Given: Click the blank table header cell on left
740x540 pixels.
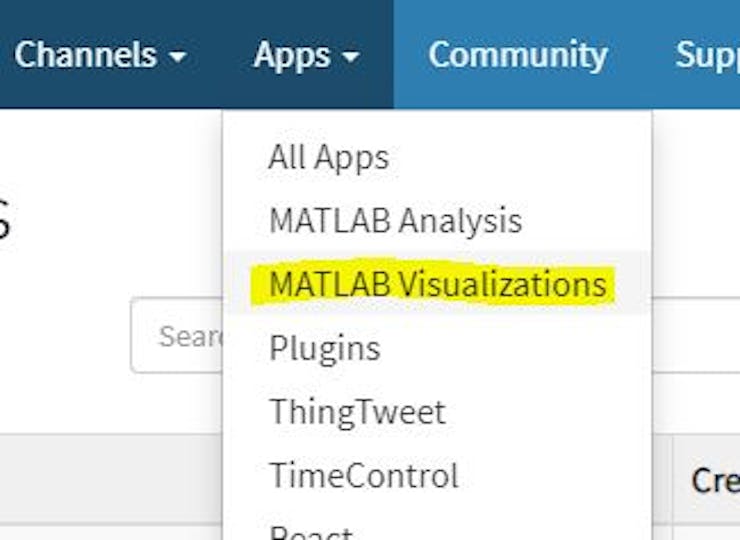Looking at the screenshot, I should (x=110, y=479).
